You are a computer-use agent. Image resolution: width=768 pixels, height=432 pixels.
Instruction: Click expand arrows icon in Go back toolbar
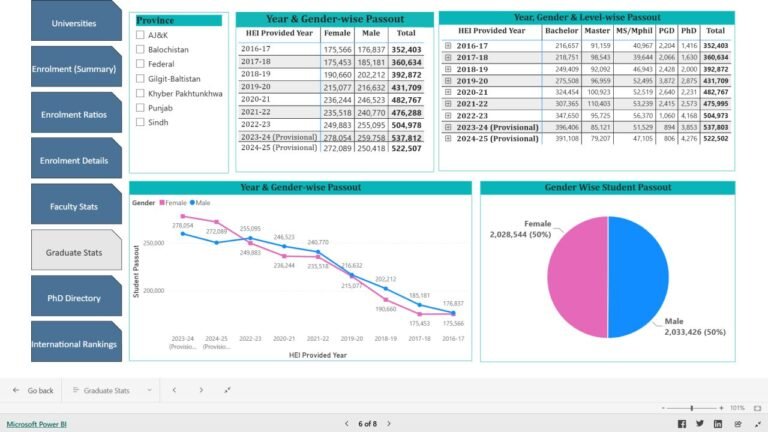227,390
